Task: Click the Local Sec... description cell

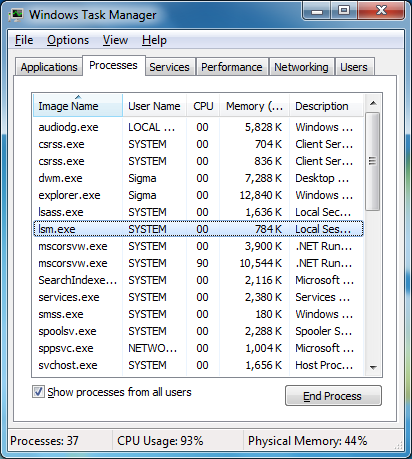Action: (x=323, y=212)
